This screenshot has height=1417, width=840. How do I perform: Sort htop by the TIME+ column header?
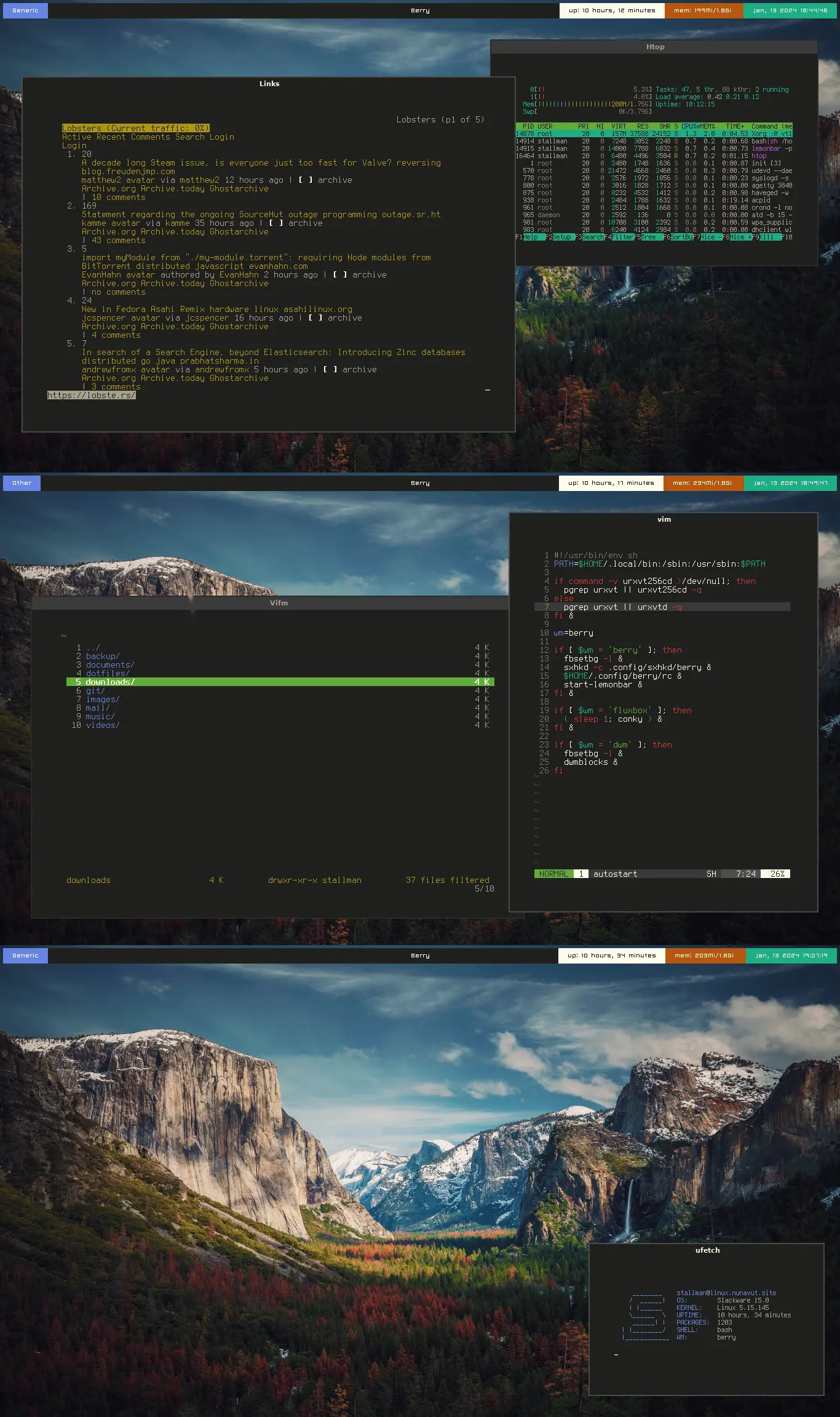[735, 126]
